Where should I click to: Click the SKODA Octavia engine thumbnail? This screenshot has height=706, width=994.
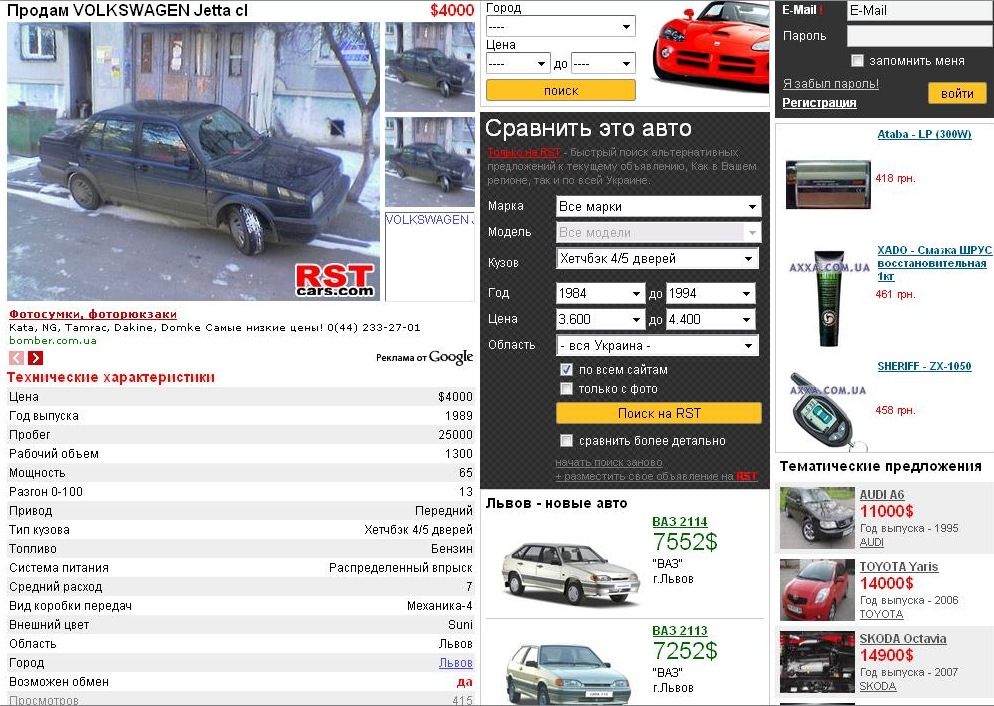817,662
